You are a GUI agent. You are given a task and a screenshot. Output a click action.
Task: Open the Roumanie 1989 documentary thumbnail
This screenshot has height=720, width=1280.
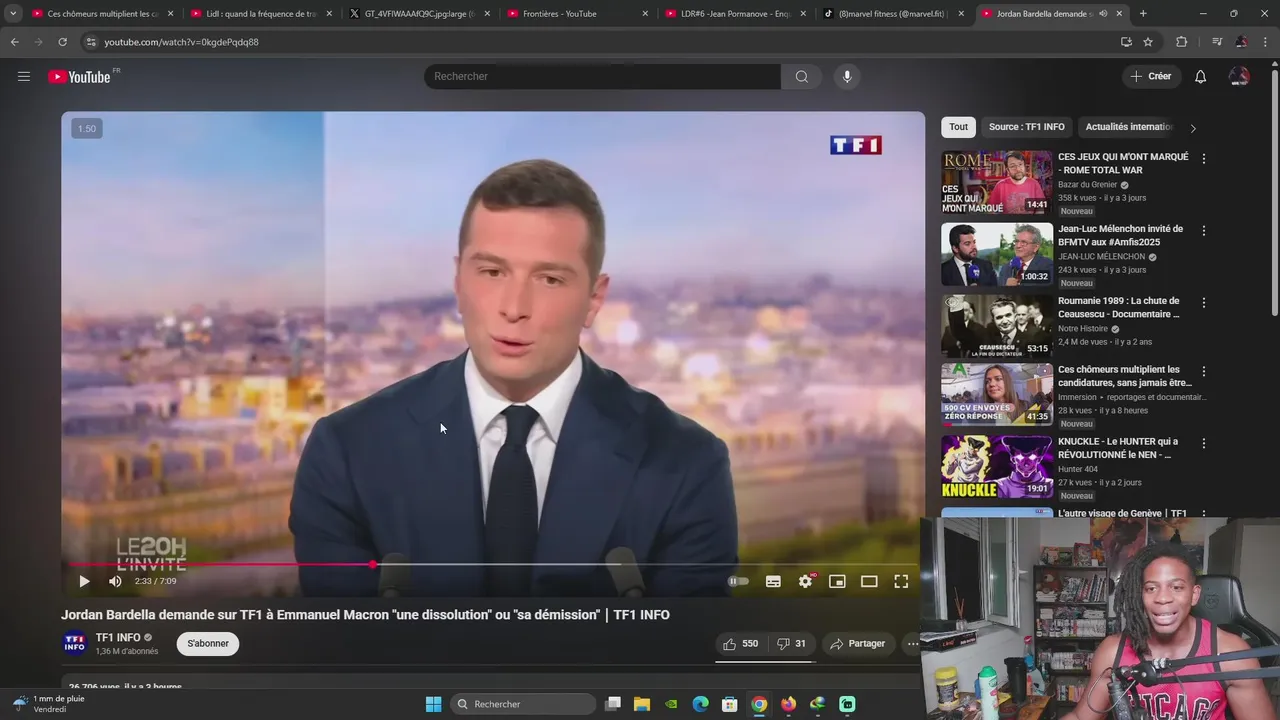pyautogui.click(x=997, y=326)
